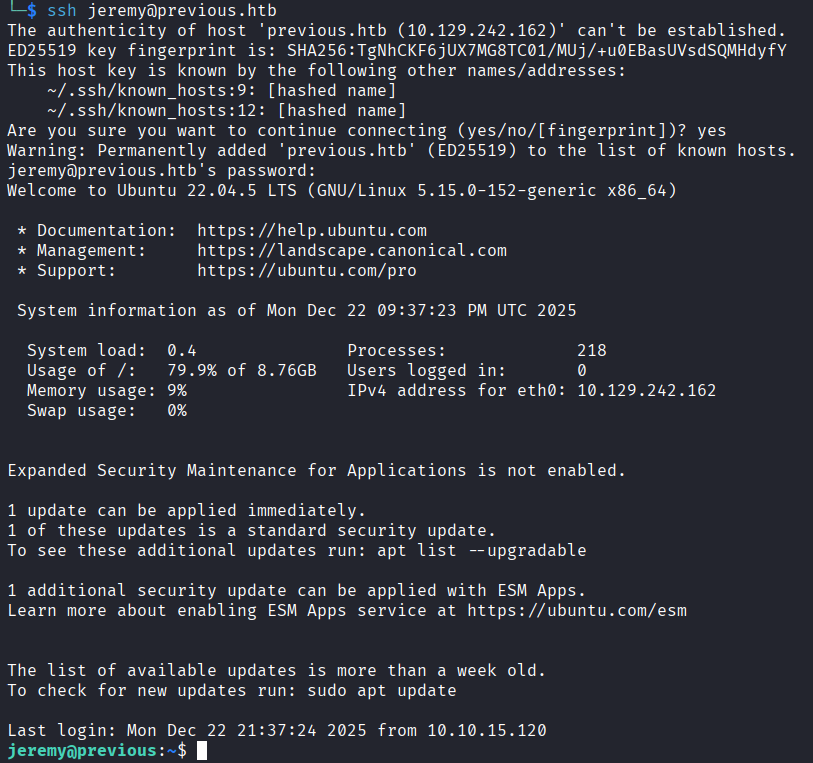Click the System load value 0.4
The height and width of the screenshot is (763, 813).
pos(181,350)
